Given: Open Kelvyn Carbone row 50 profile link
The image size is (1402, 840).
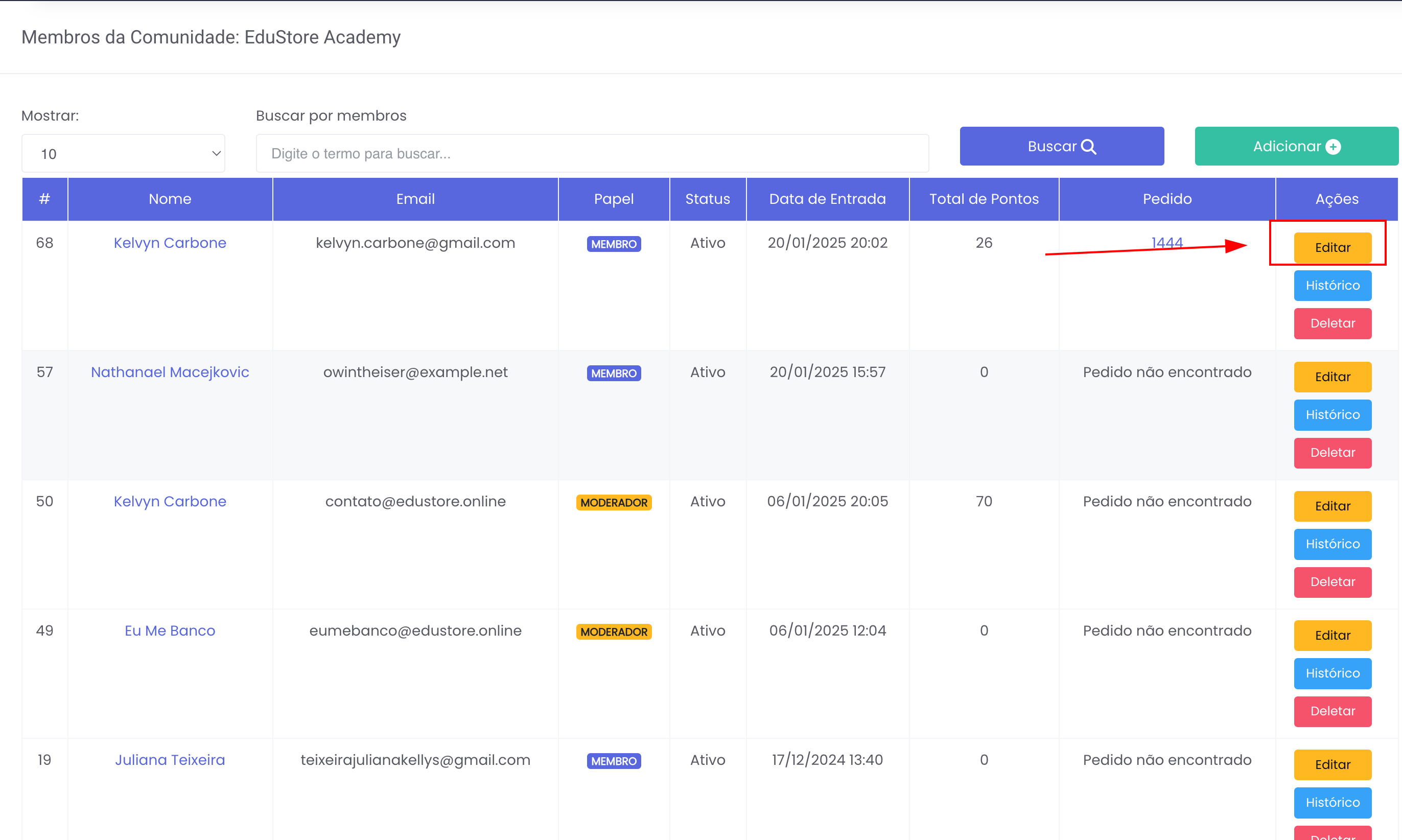Looking at the screenshot, I should pos(170,501).
